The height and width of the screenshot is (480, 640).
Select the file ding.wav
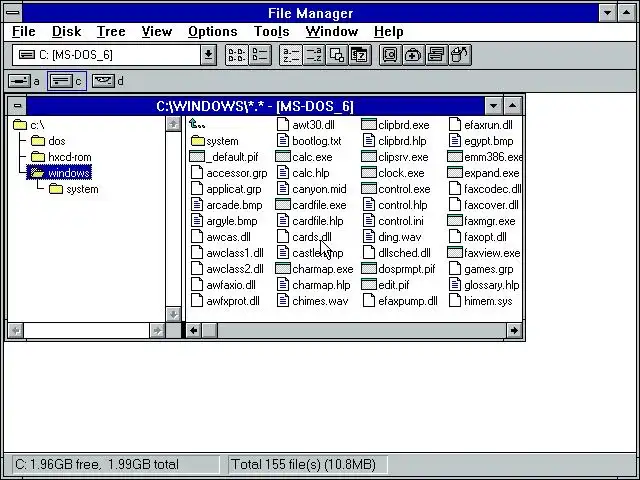[x=392, y=237]
